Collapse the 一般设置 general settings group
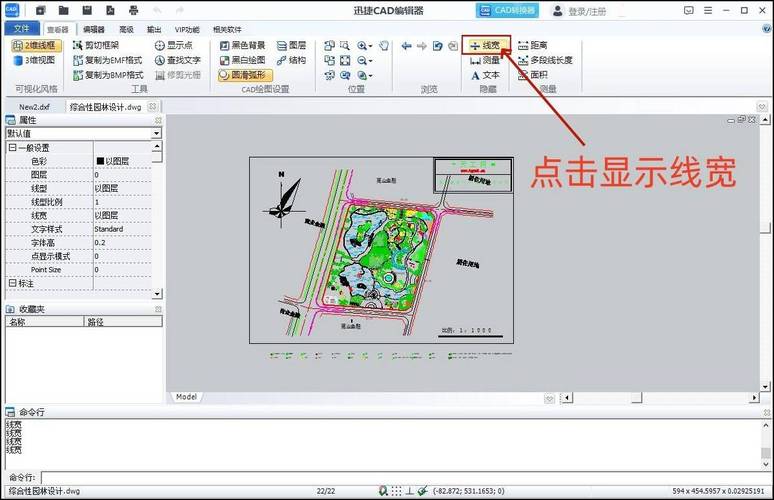The width and height of the screenshot is (774, 500). [x=12, y=148]
